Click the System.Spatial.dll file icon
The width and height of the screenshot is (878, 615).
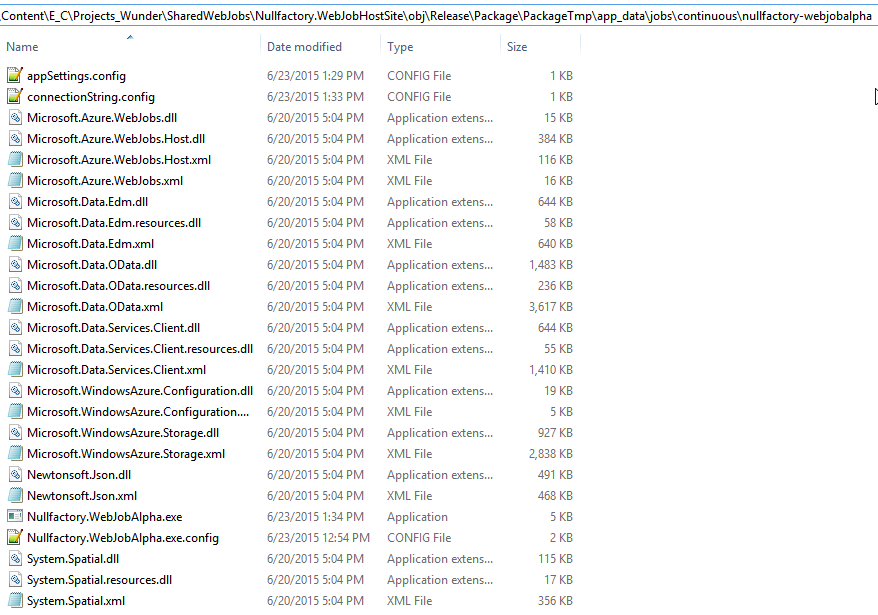point(15,558)
